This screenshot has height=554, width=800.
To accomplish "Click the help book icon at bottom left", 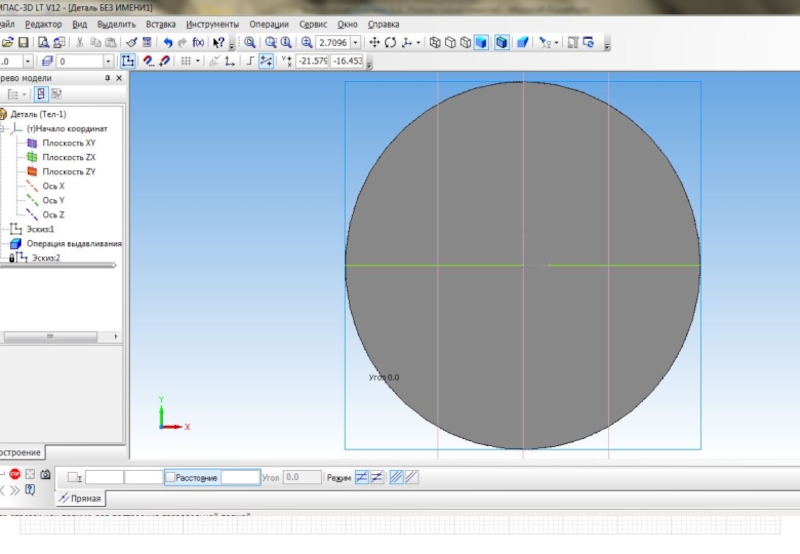I will tap(30, 490).
